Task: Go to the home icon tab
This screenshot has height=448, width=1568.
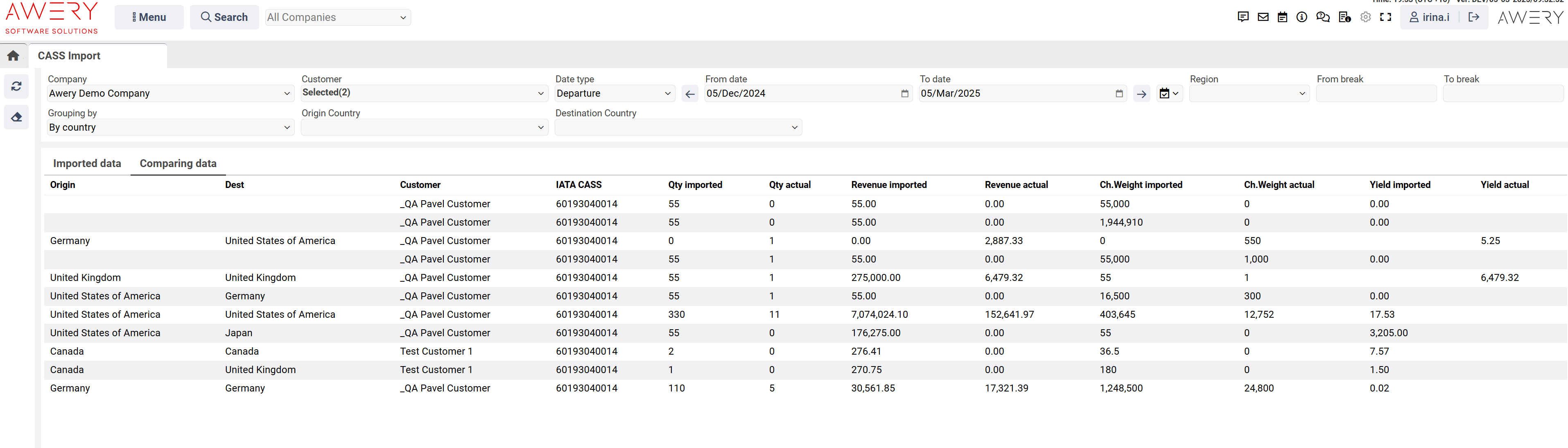Action: click(x=14, y=55)
